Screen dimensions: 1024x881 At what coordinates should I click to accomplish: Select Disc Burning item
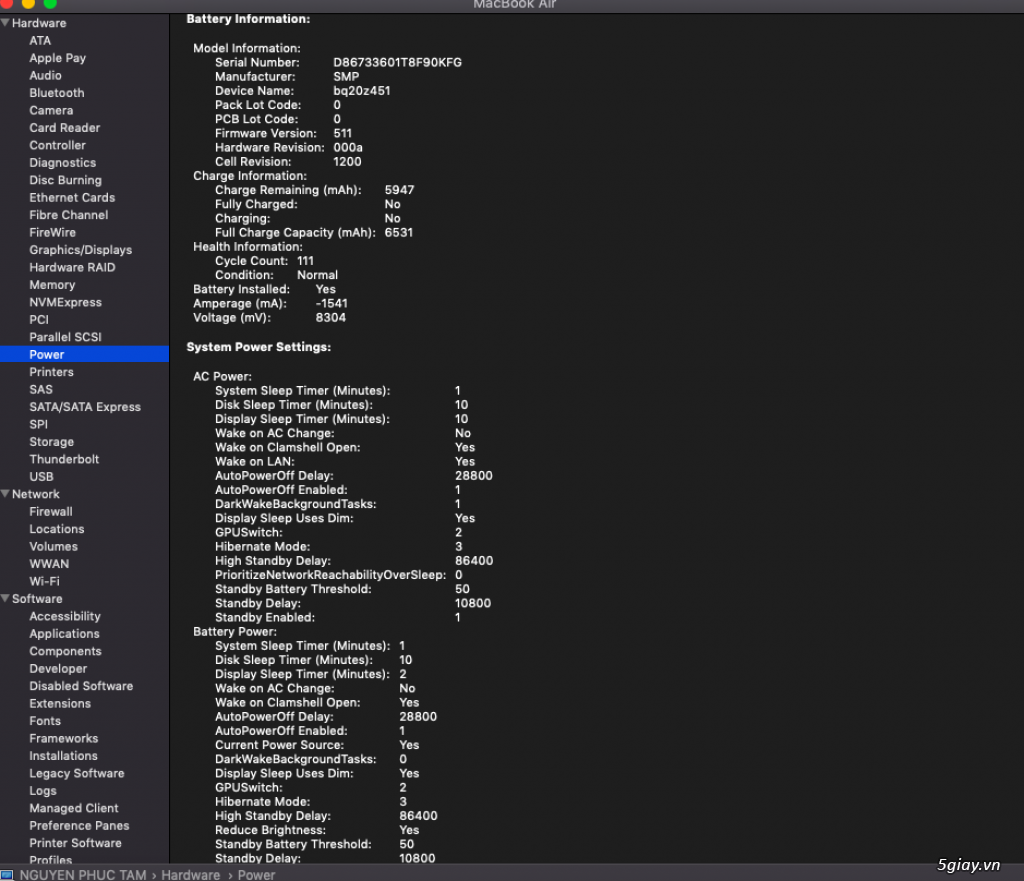[x=65, y=180]
